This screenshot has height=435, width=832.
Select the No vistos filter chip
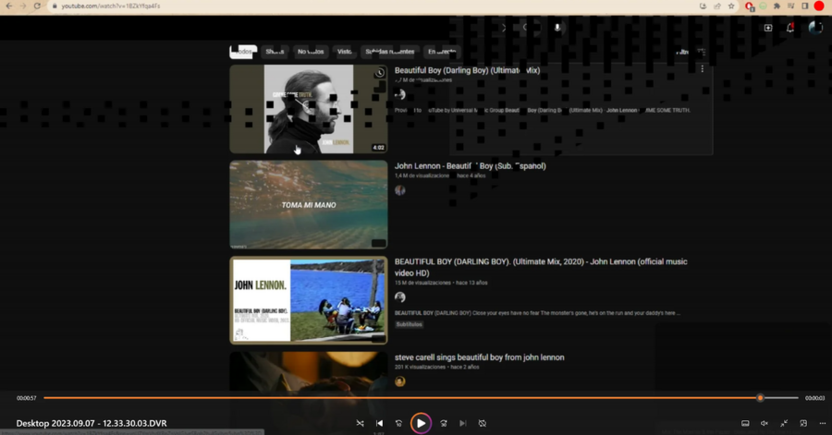pyautogui.click(x=310, y=51)
